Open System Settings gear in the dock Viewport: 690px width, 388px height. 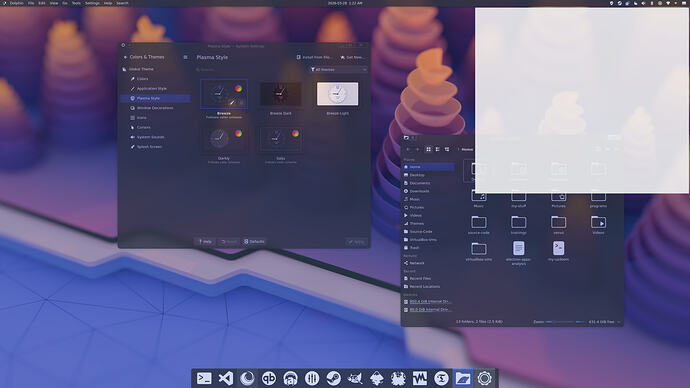coord(484,378)
